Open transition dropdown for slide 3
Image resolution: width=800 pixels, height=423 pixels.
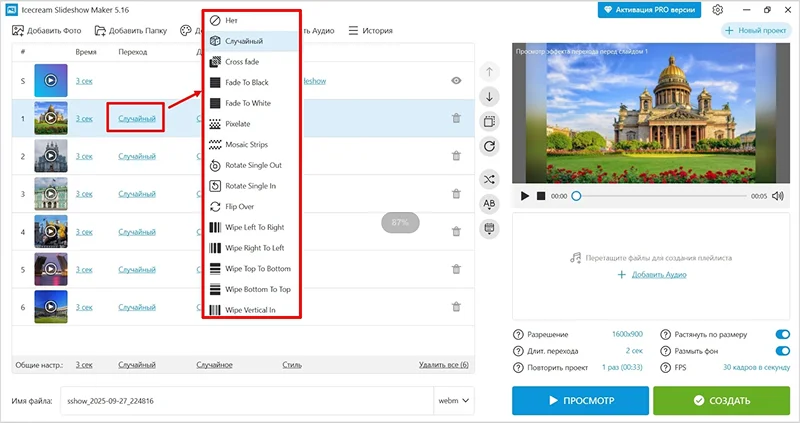coord(137,194)
